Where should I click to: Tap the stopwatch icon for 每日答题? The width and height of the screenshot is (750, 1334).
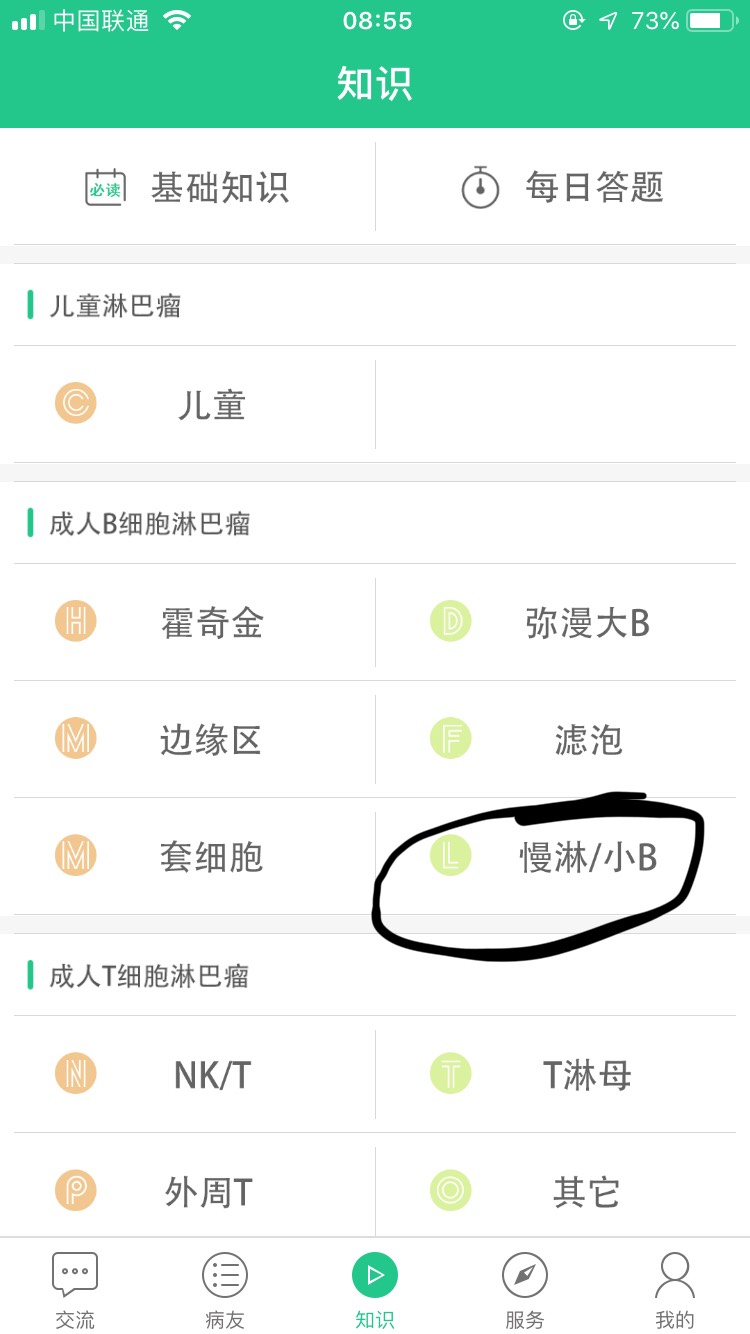point(480,187)
